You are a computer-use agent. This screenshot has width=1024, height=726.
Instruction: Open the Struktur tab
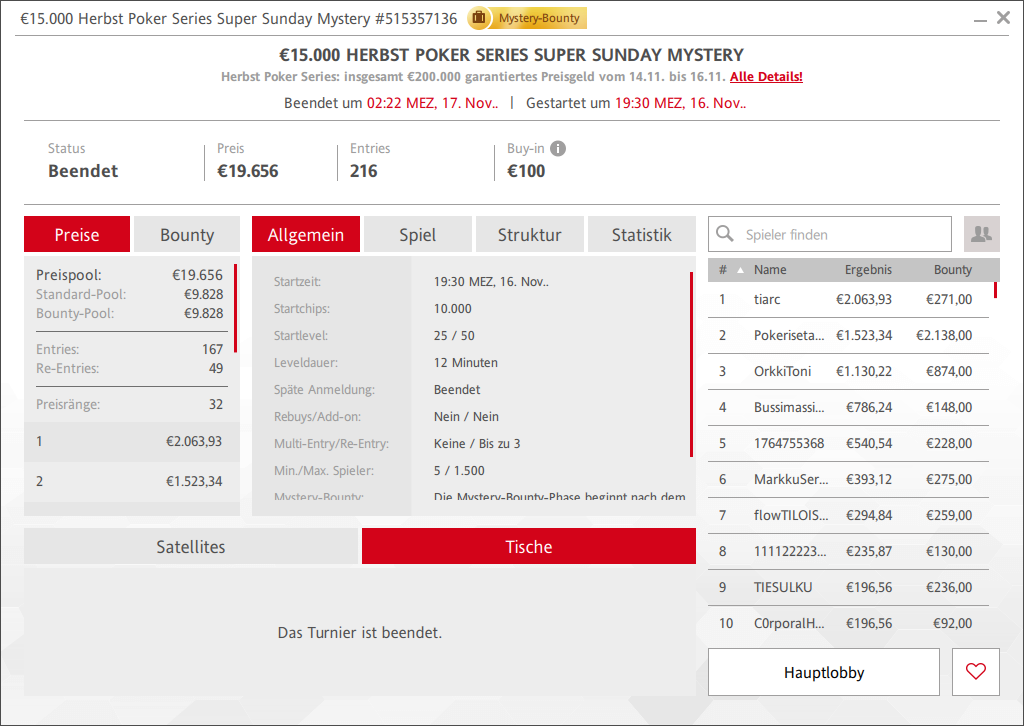[529, 235]
